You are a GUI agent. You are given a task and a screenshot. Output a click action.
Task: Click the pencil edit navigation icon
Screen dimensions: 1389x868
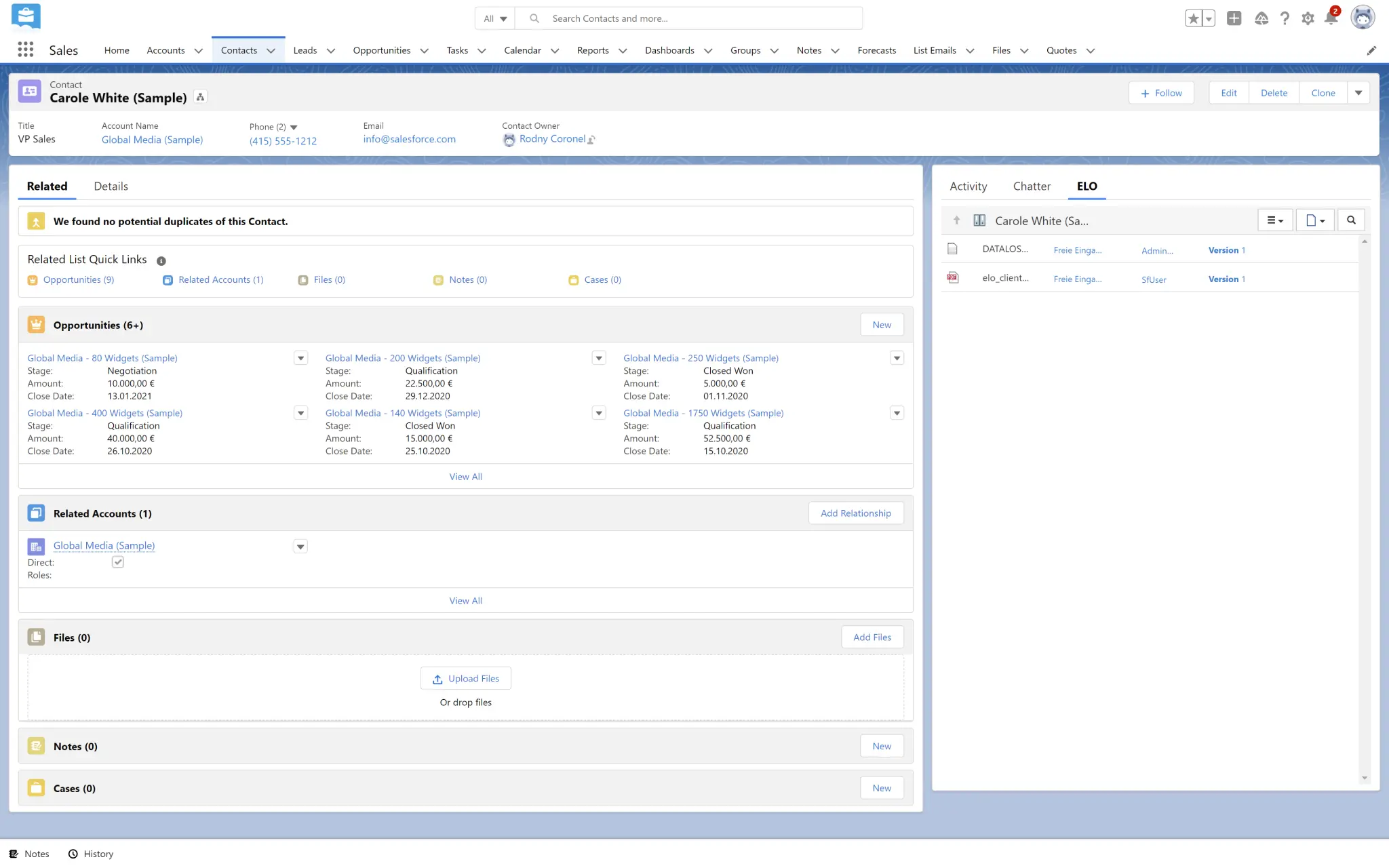(x=1371, y=50)
